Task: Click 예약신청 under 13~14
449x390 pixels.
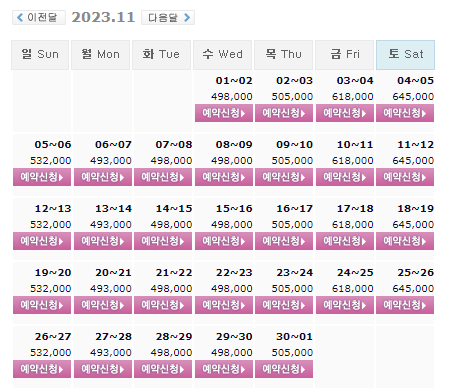Action: coord(103,241)
